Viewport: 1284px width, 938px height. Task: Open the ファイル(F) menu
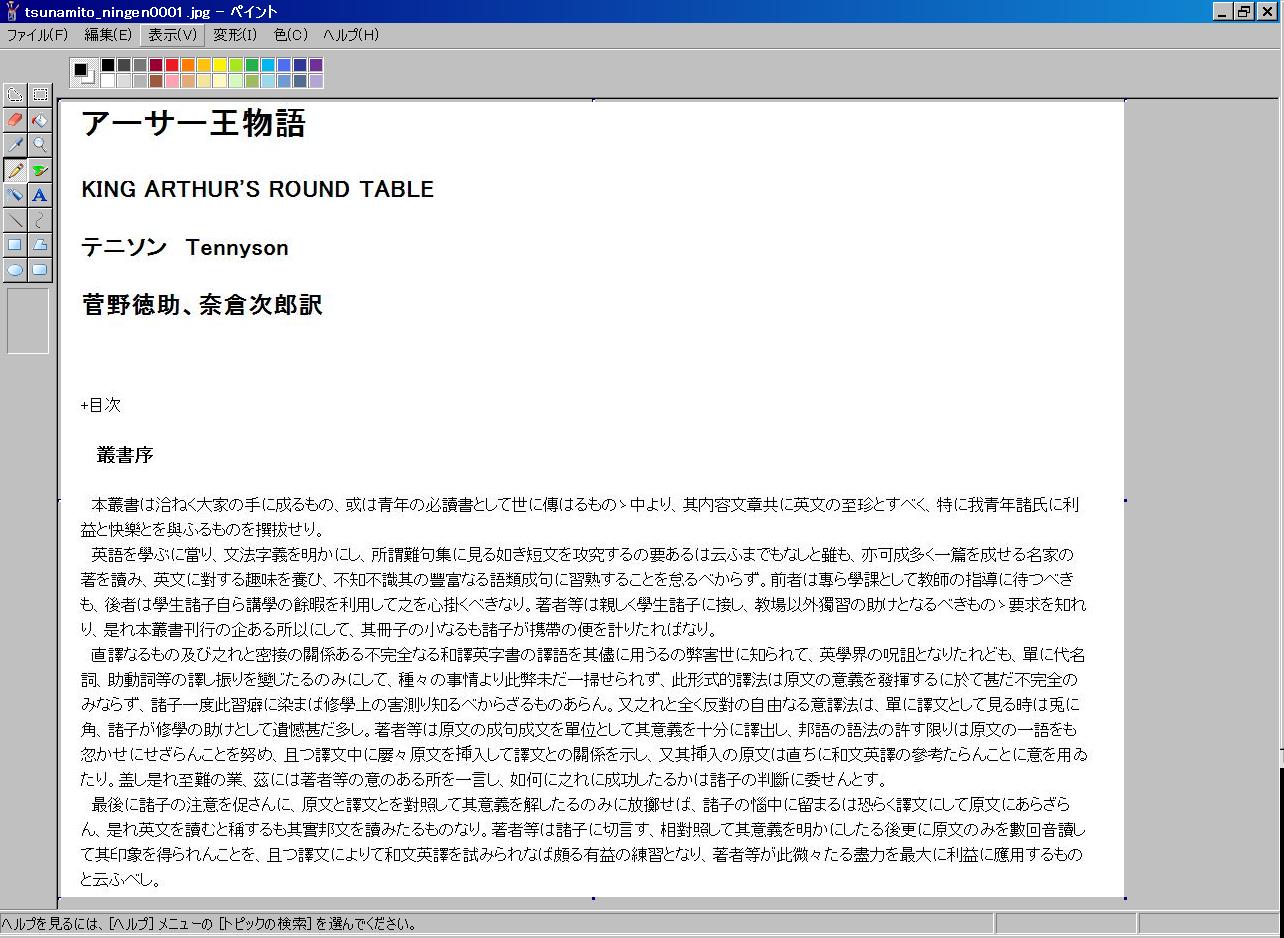(x=38, y=35)
